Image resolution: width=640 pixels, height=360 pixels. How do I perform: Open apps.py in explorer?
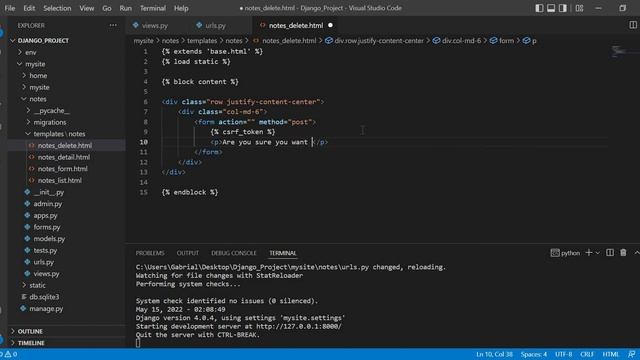click(67, 216)
